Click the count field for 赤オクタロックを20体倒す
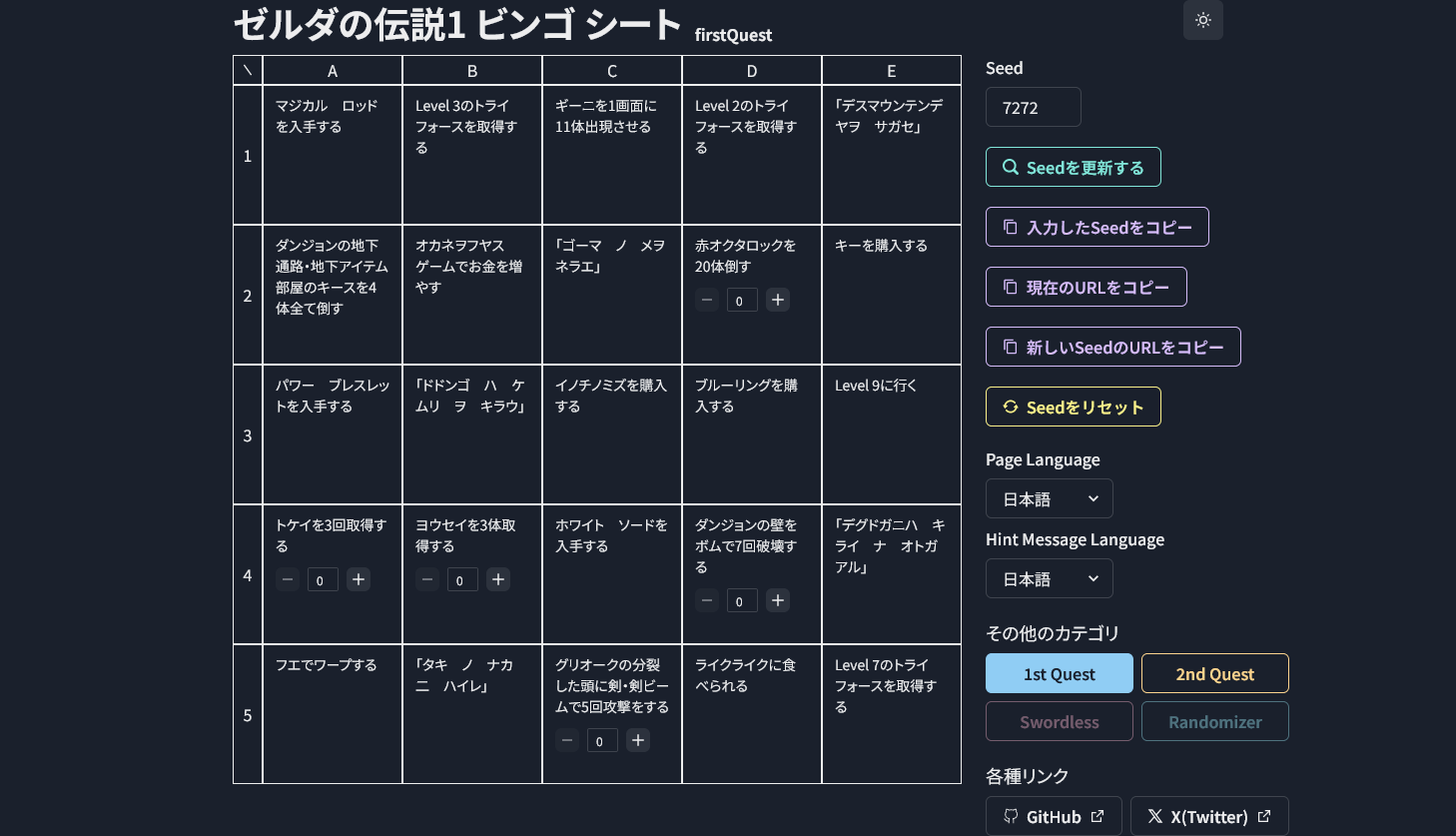The width and height of the screenshot is (1456, 836). (742, 300)
